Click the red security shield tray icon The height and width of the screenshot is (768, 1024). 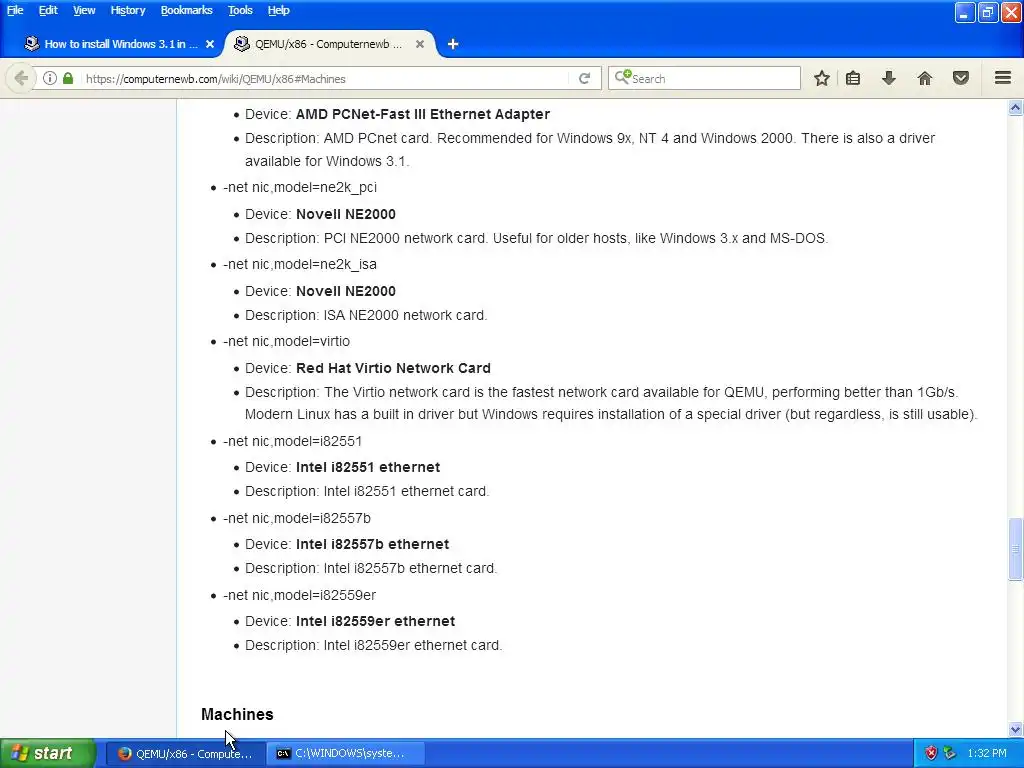click(931, 753)
